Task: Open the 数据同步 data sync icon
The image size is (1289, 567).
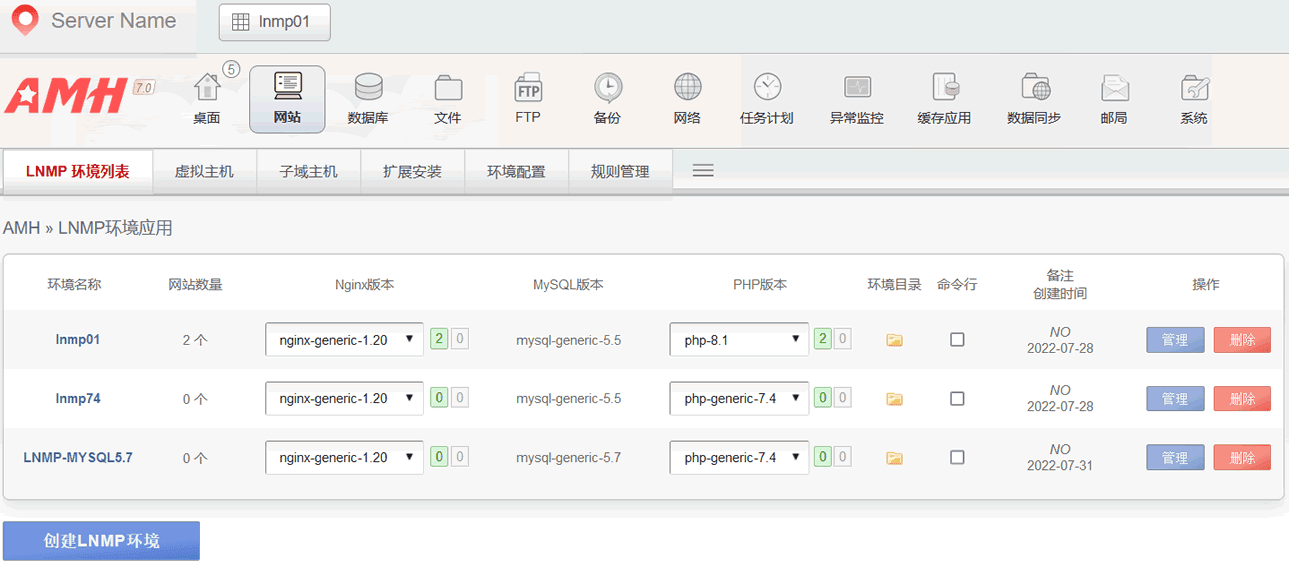Action: 1034,99
